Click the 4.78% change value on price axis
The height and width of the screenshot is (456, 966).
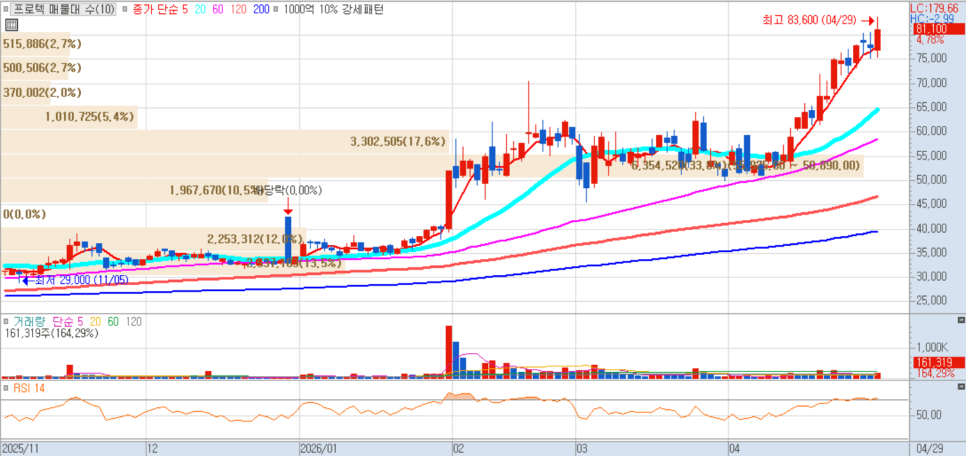click(930, 40)
